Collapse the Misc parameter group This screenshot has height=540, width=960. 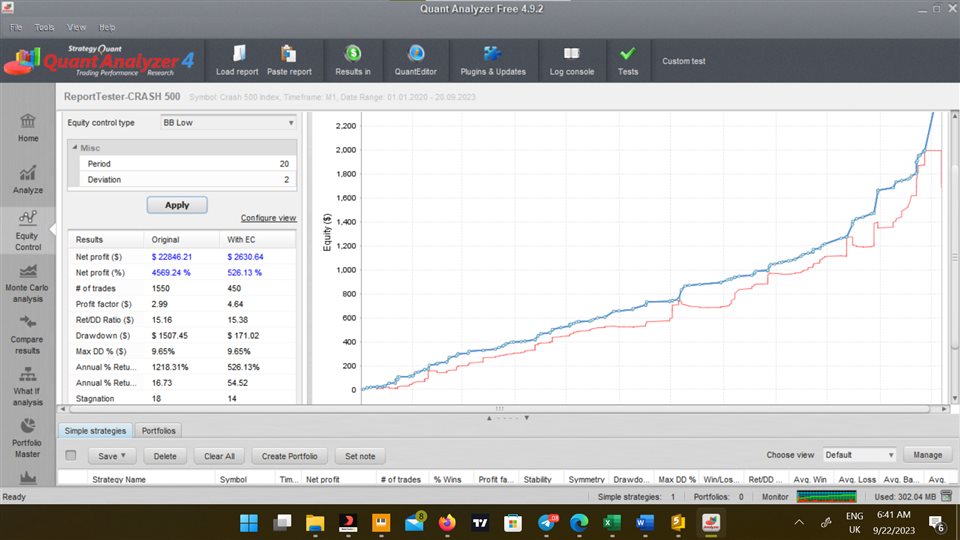(74, 148)
